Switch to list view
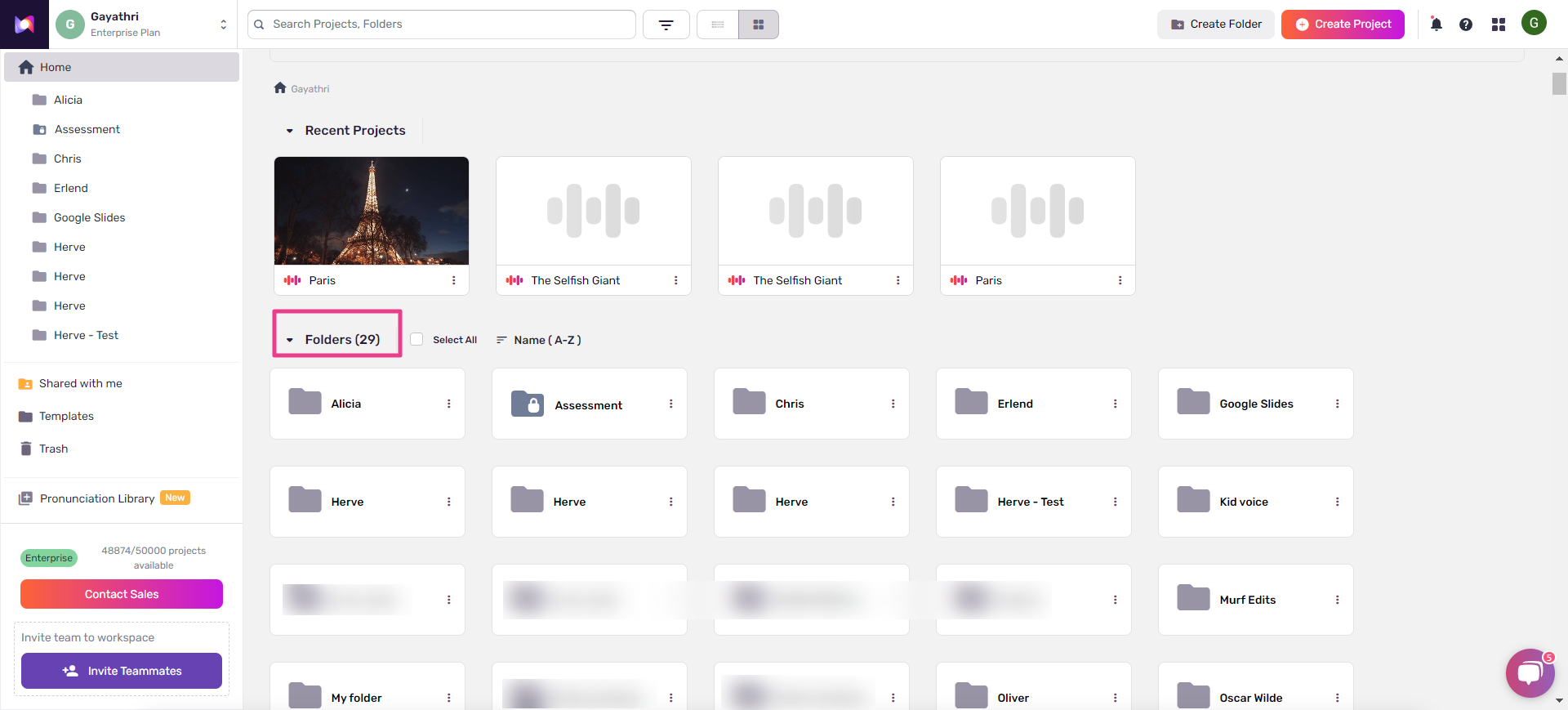This screenshot has height=710, width=1568. [718, 25]
